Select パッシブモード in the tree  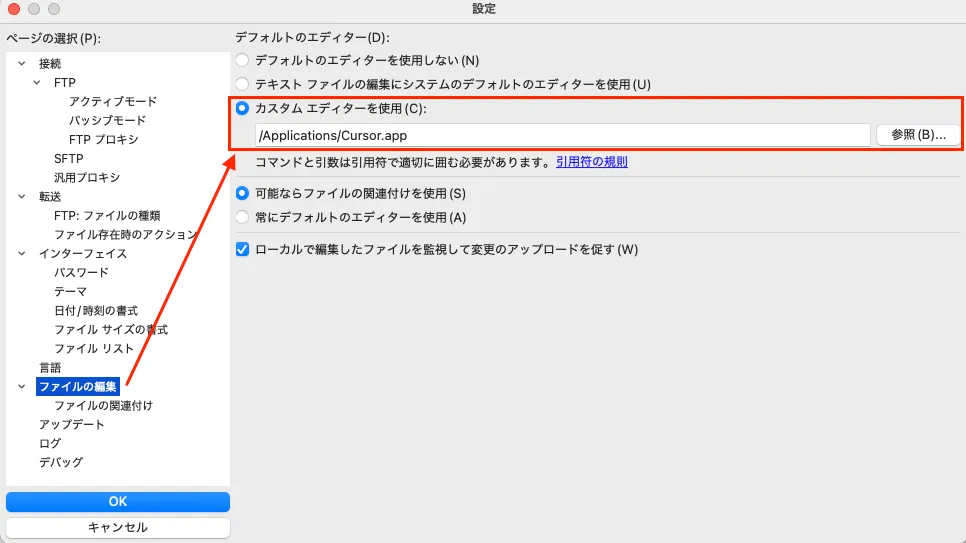(107, 120)
